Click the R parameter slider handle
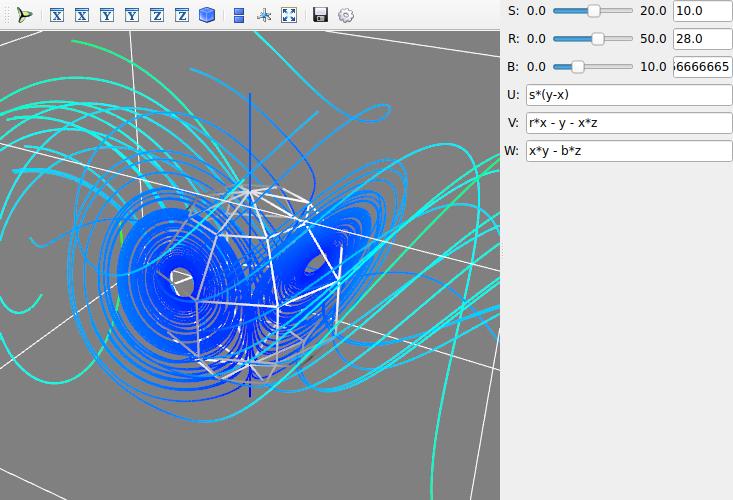Image resolution: width=733 pixels, height=500 pixels. [598, 39]
